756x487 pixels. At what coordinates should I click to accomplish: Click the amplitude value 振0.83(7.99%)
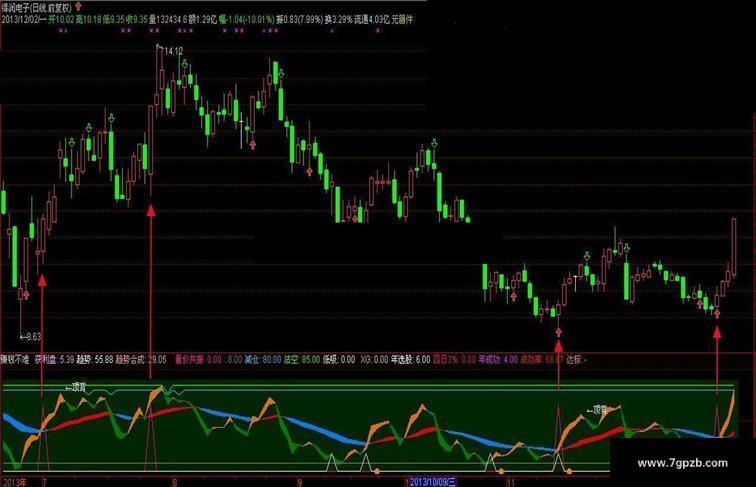click(x=298, y=20)
